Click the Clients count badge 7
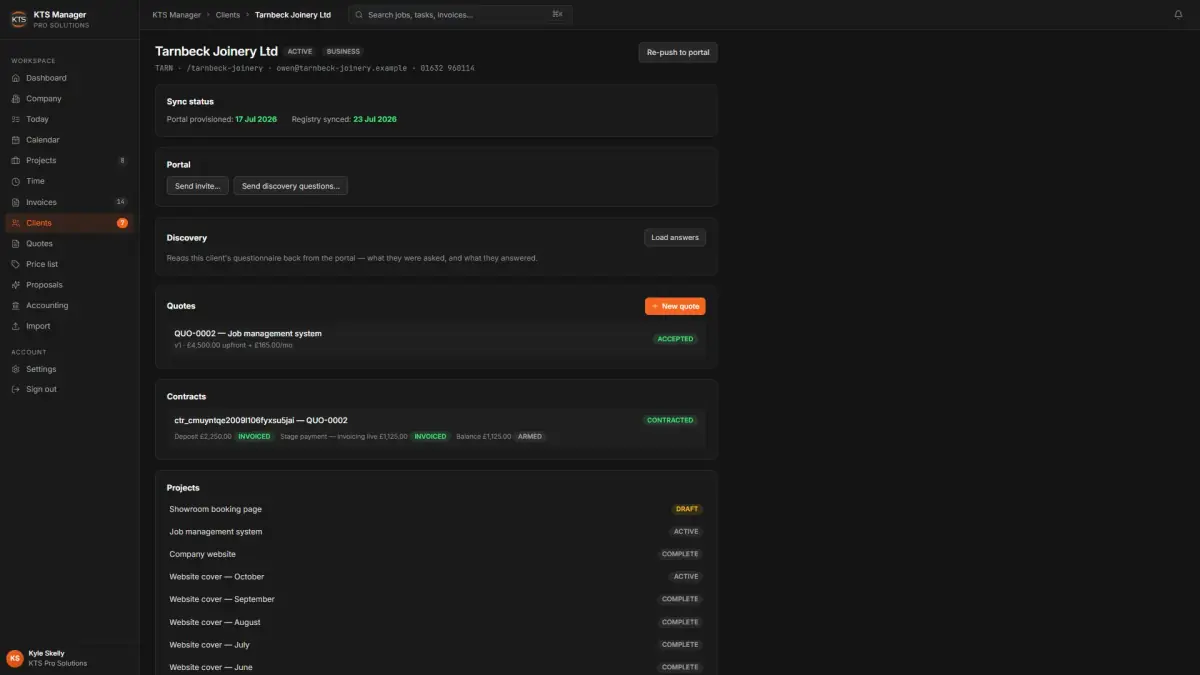The image size is (1200, 675). pyautogui.click(x=122, y=223)
